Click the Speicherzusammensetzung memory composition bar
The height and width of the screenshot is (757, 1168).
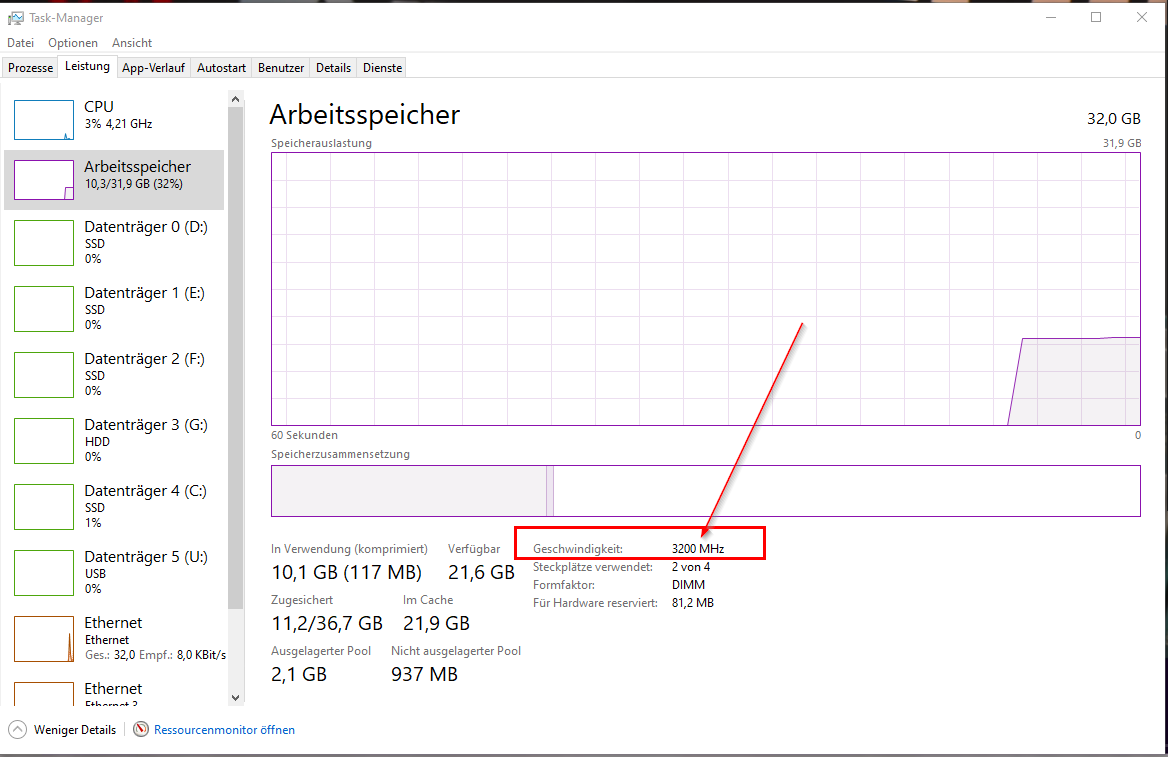pos(705,491)
